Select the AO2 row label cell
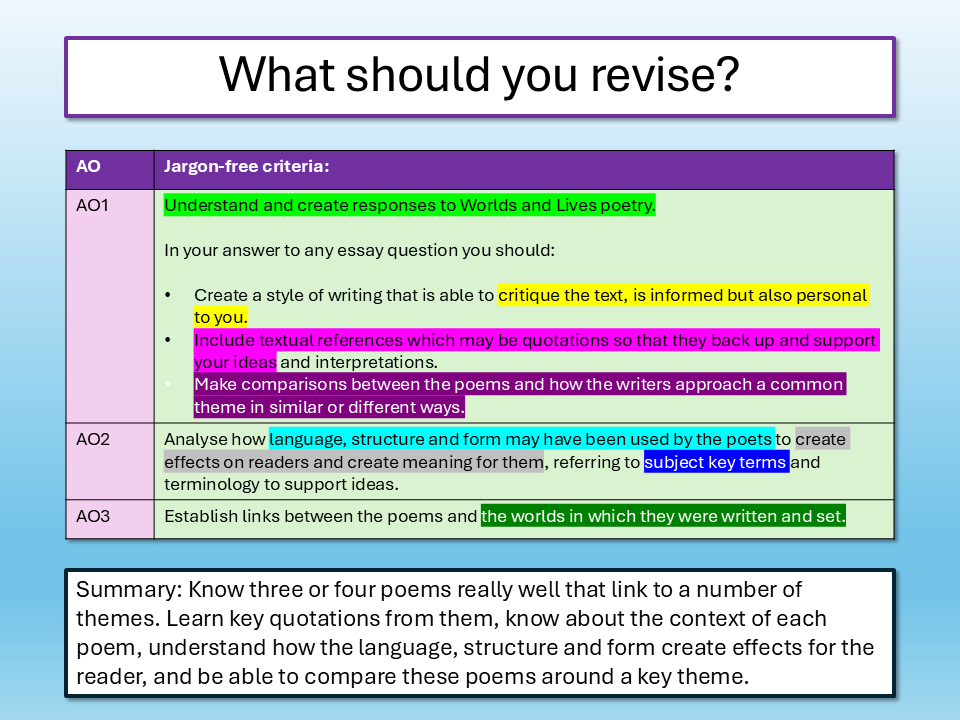Image resolution: width=960 pixels, height=720 pixels. [93, 439]
